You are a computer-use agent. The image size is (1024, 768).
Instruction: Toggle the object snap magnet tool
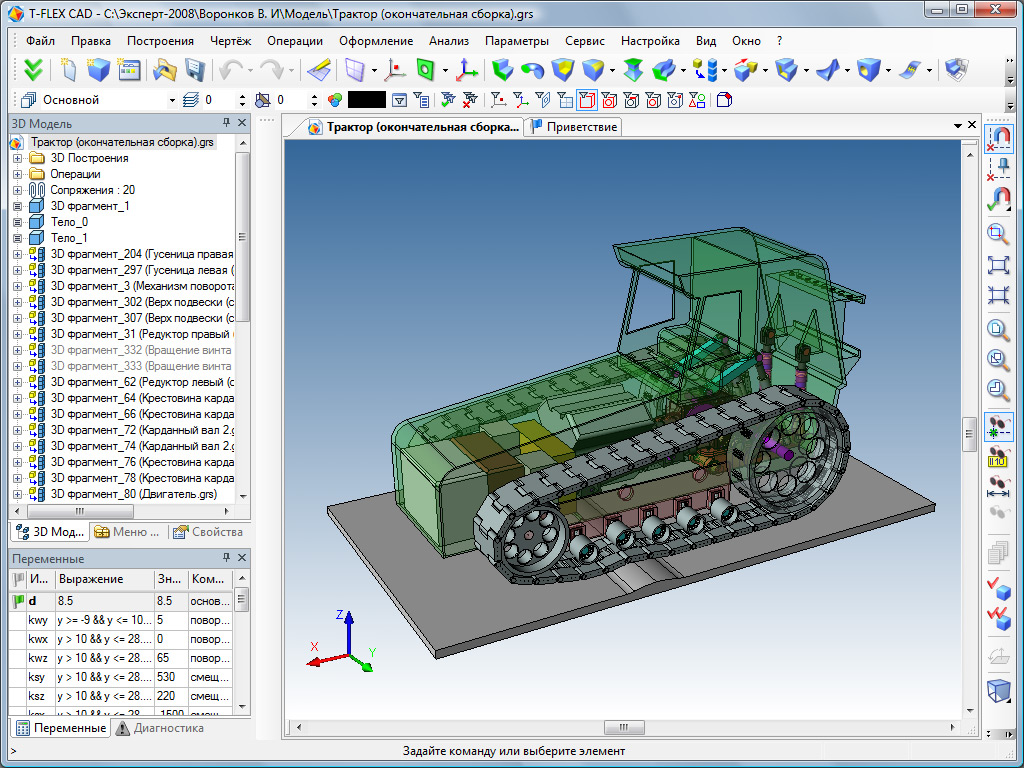point(998,138)
